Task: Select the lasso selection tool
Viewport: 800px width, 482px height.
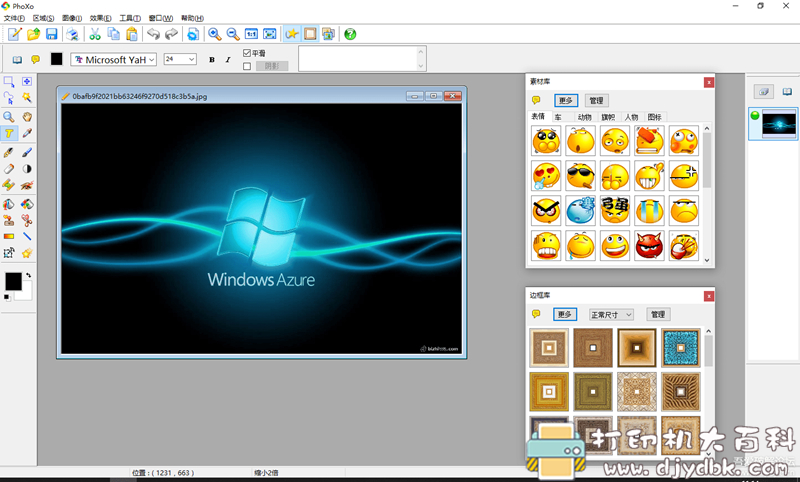Action: coord(9,98)
